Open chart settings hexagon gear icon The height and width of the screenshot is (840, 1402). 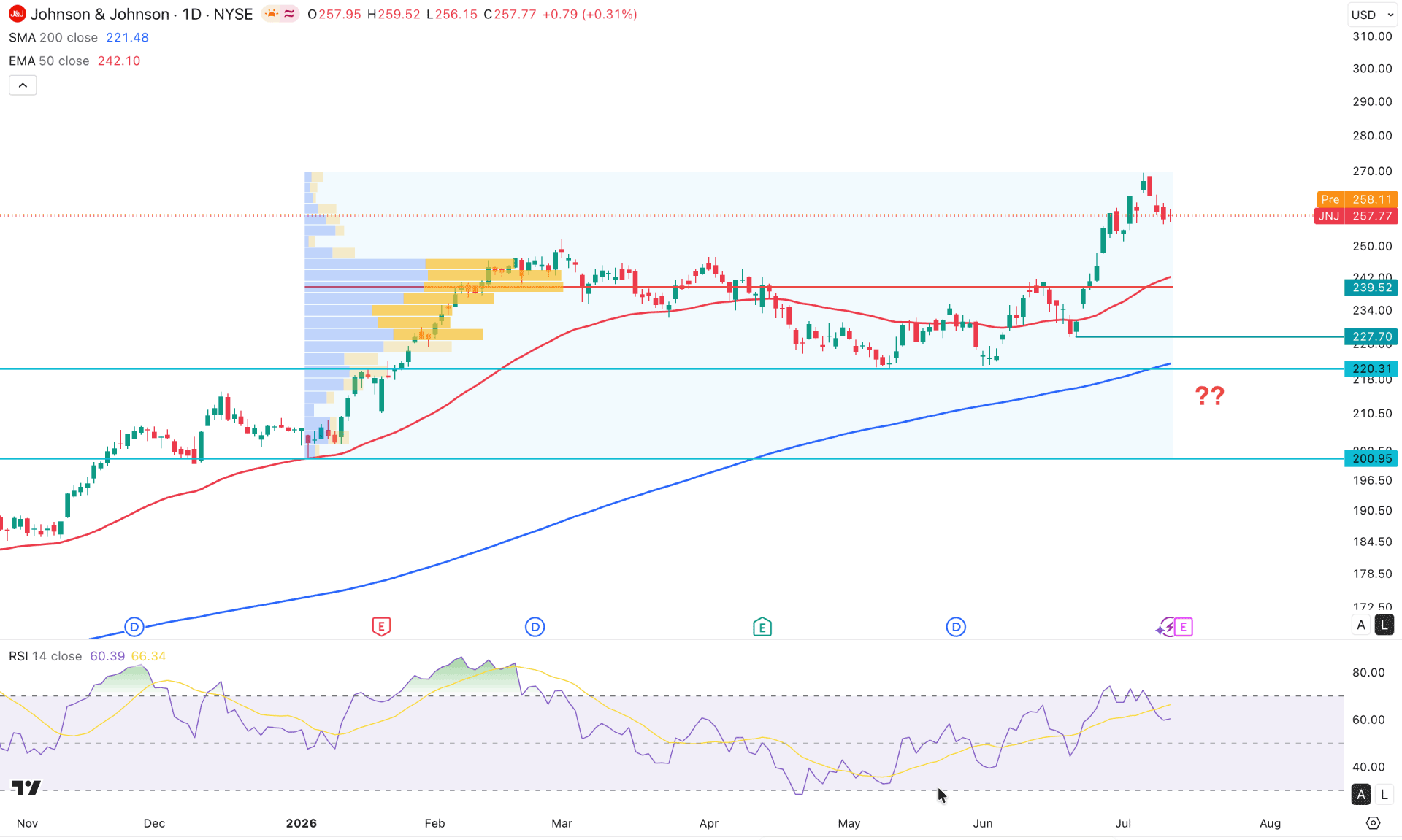[1373, 823]
